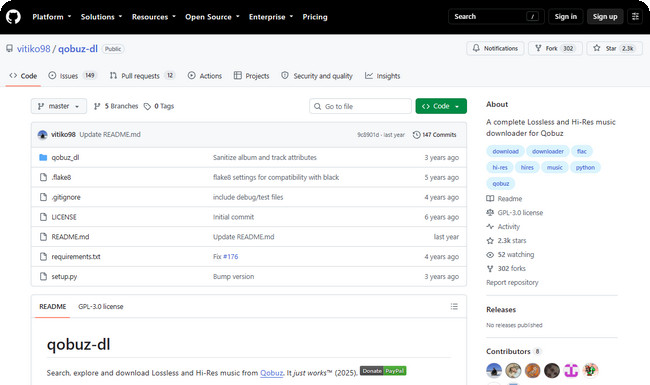Expand the green Code dropdown button
This screenshot has width=650, height=385.
pos(441,106)
